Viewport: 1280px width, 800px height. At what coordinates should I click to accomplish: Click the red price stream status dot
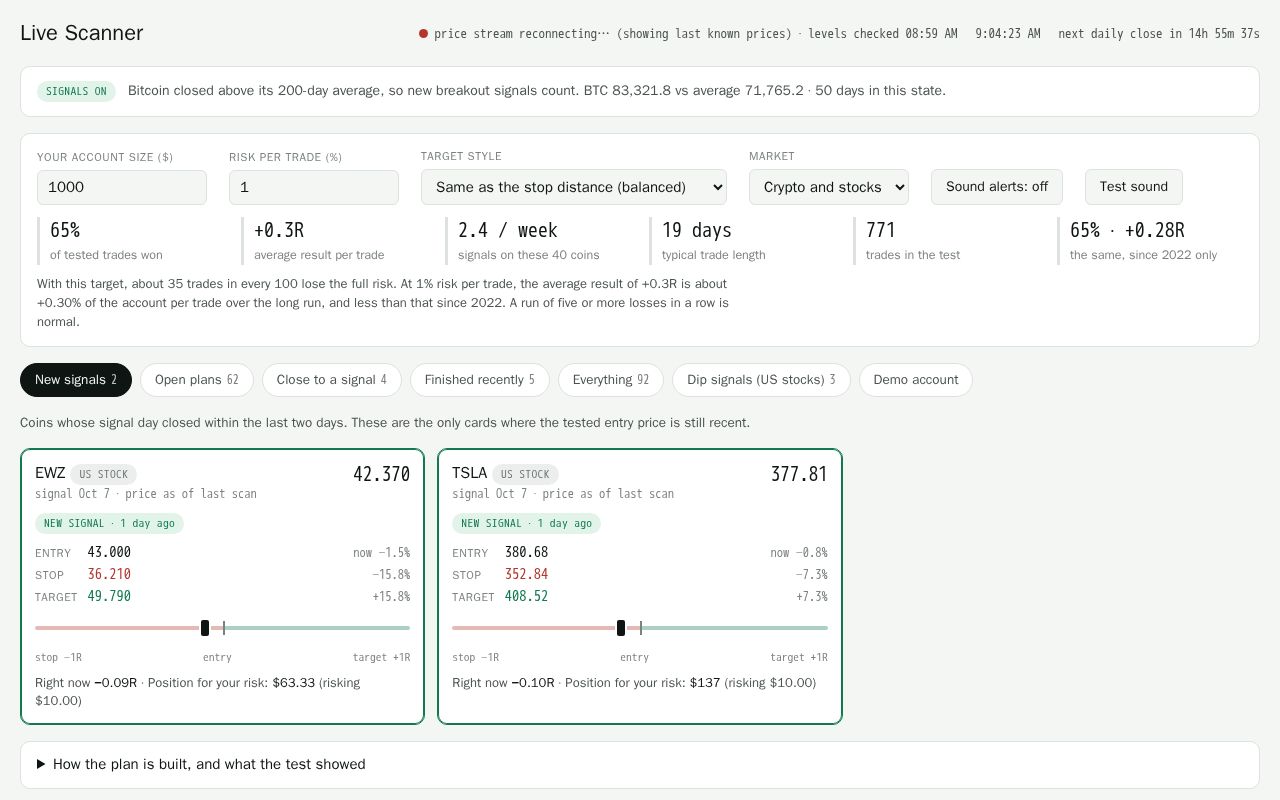(x=423, y=33)
